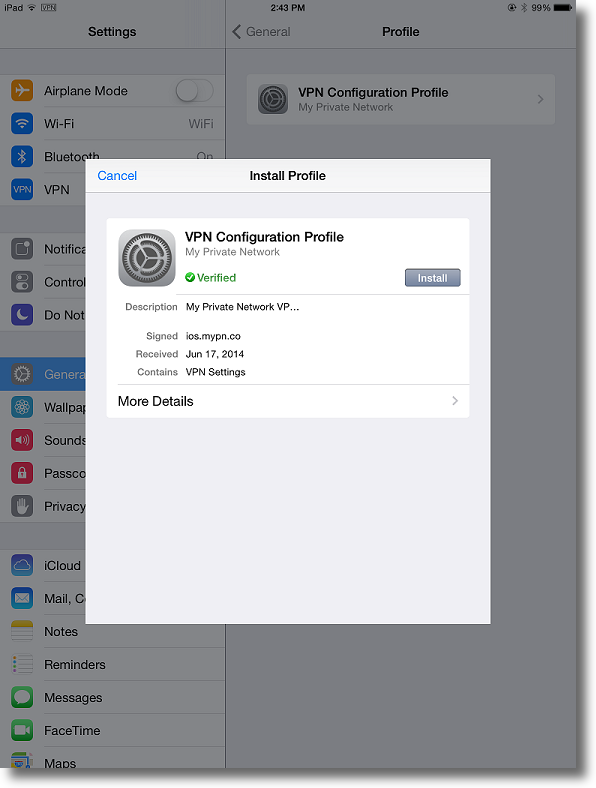Image resolution: width=596 pixels, height=788 pixels.
Task: Click the Verified status text
Action: pos(216,277)
